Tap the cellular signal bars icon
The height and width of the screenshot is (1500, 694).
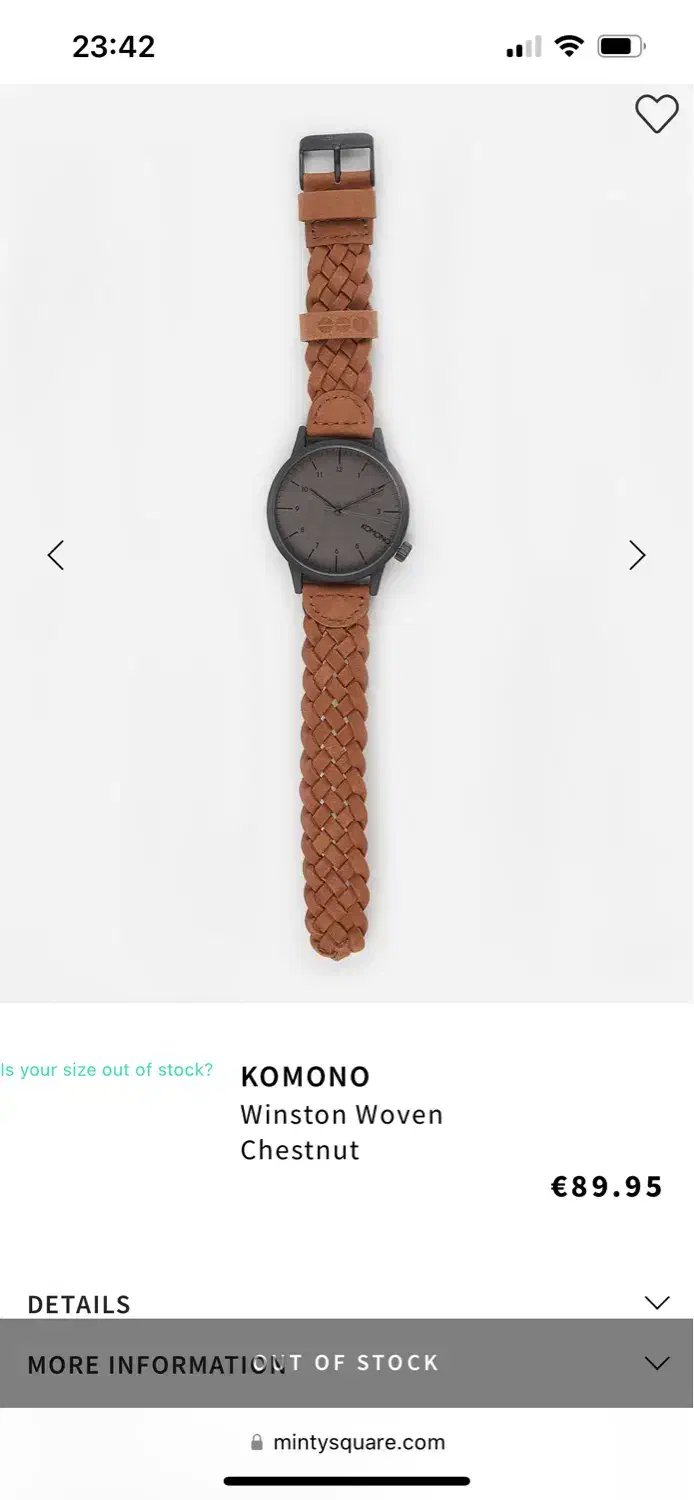tap(524, 46)
